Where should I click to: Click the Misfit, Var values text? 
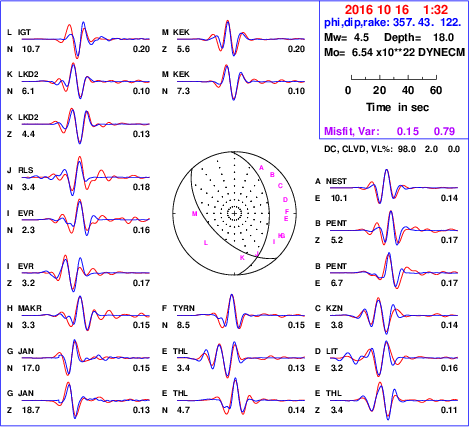[390, 131]
